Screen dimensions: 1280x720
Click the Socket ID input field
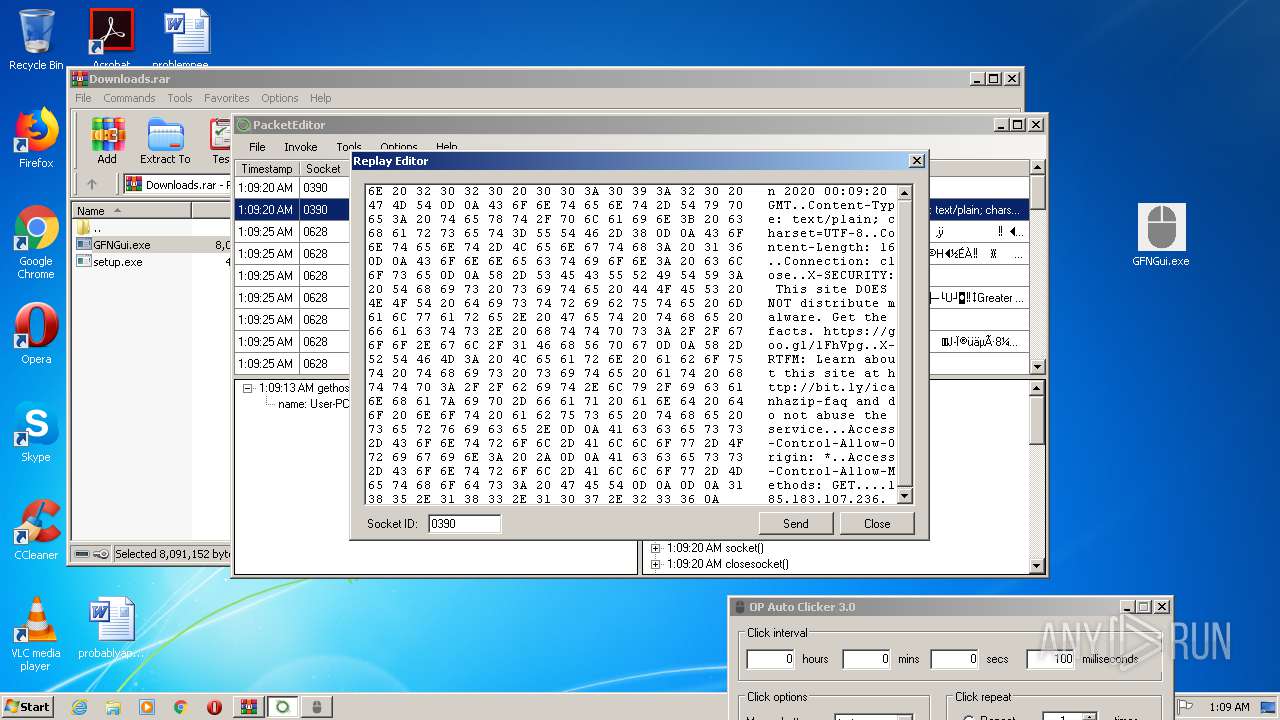[x=464, y=523]
